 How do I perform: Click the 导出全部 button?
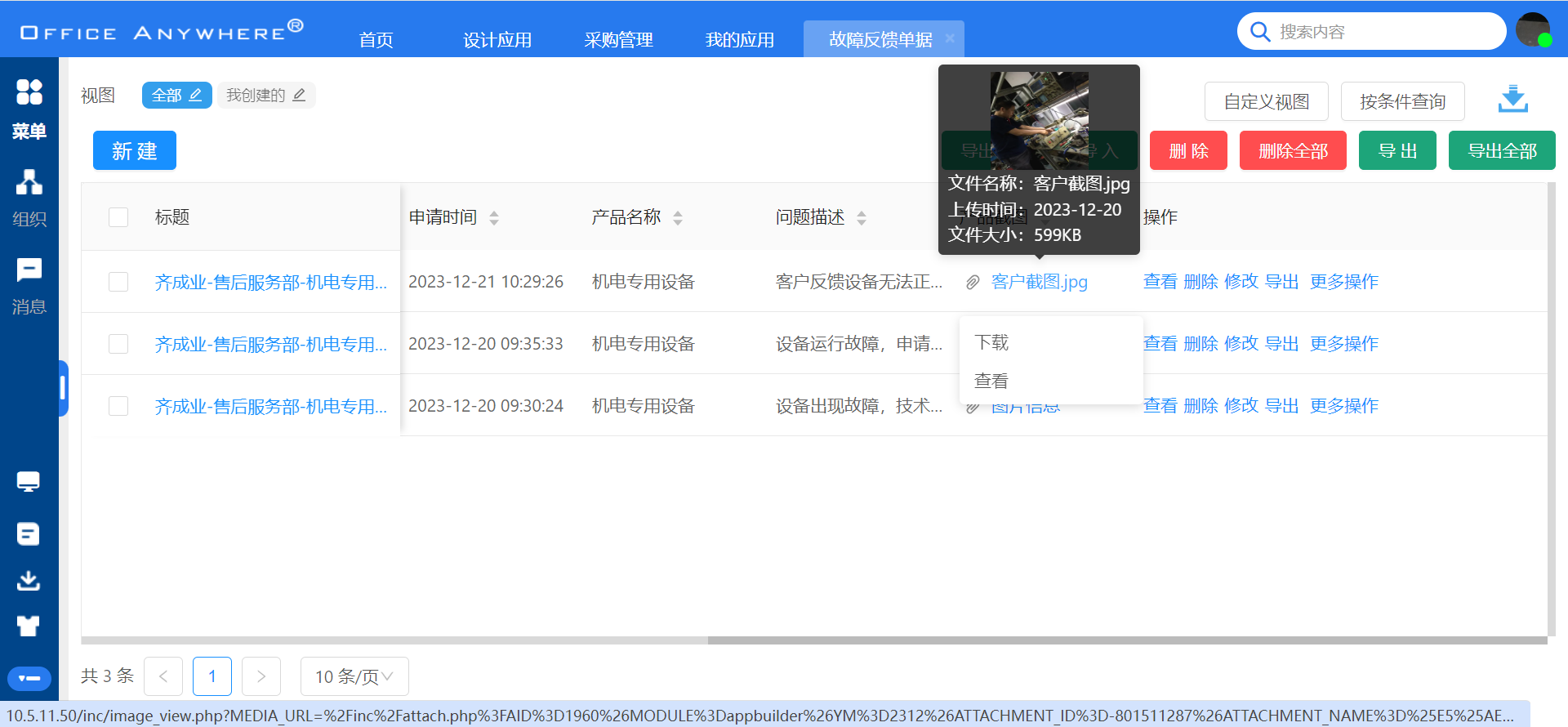pos(1502,150)
